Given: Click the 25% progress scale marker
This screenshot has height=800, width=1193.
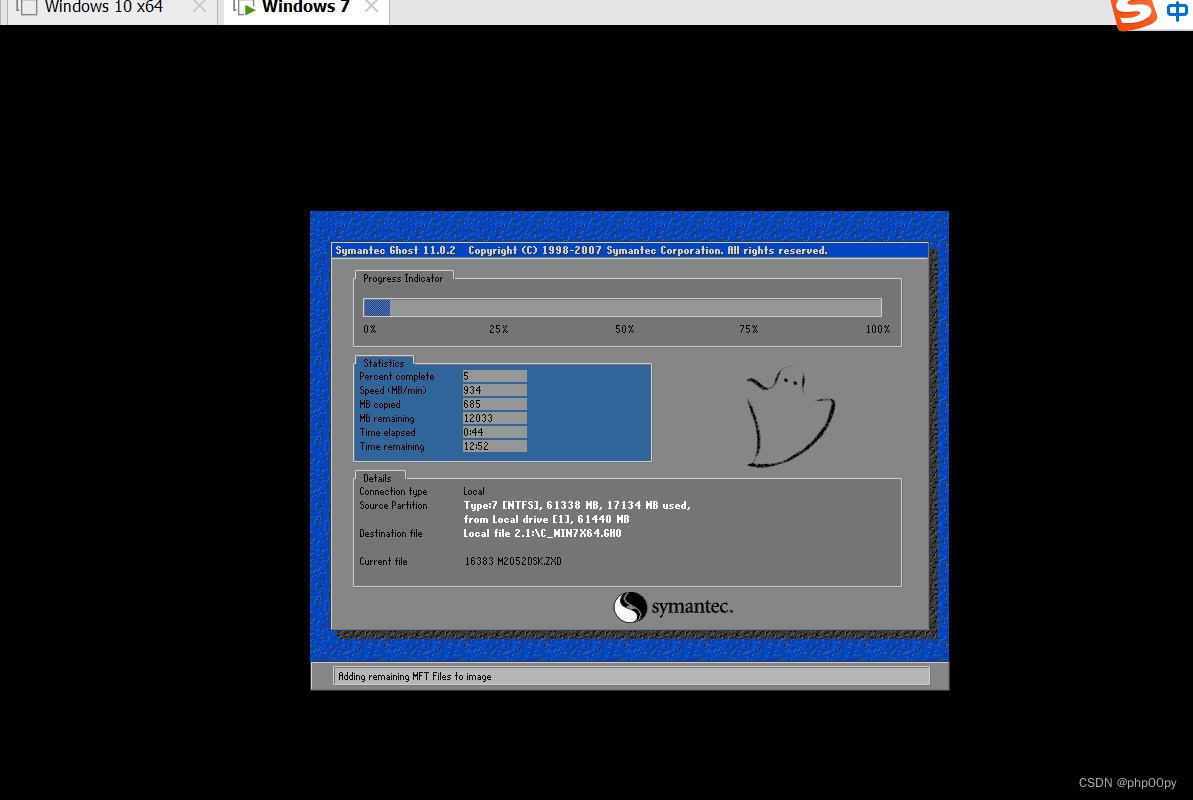Looking at the screenshot, I should coord(498,330).
